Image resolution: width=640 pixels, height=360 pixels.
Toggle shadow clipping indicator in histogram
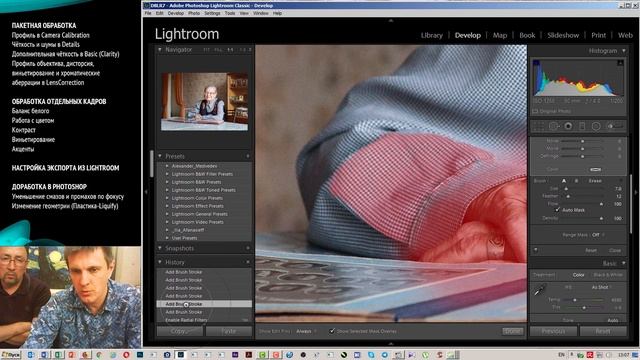pyautogui.click(x=536, y=63)
